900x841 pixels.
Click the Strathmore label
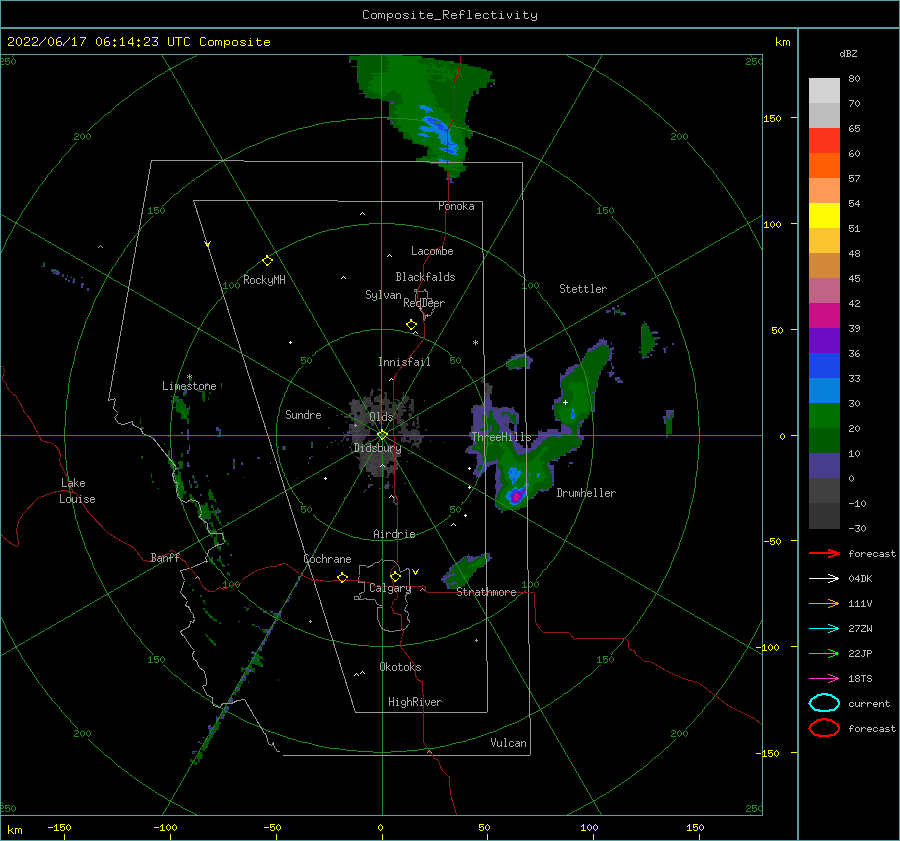(x=486, y=592)
